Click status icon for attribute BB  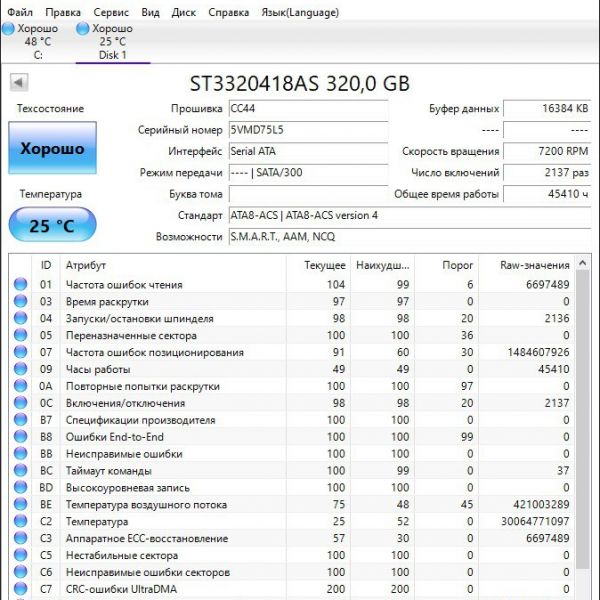click(21, 453)
